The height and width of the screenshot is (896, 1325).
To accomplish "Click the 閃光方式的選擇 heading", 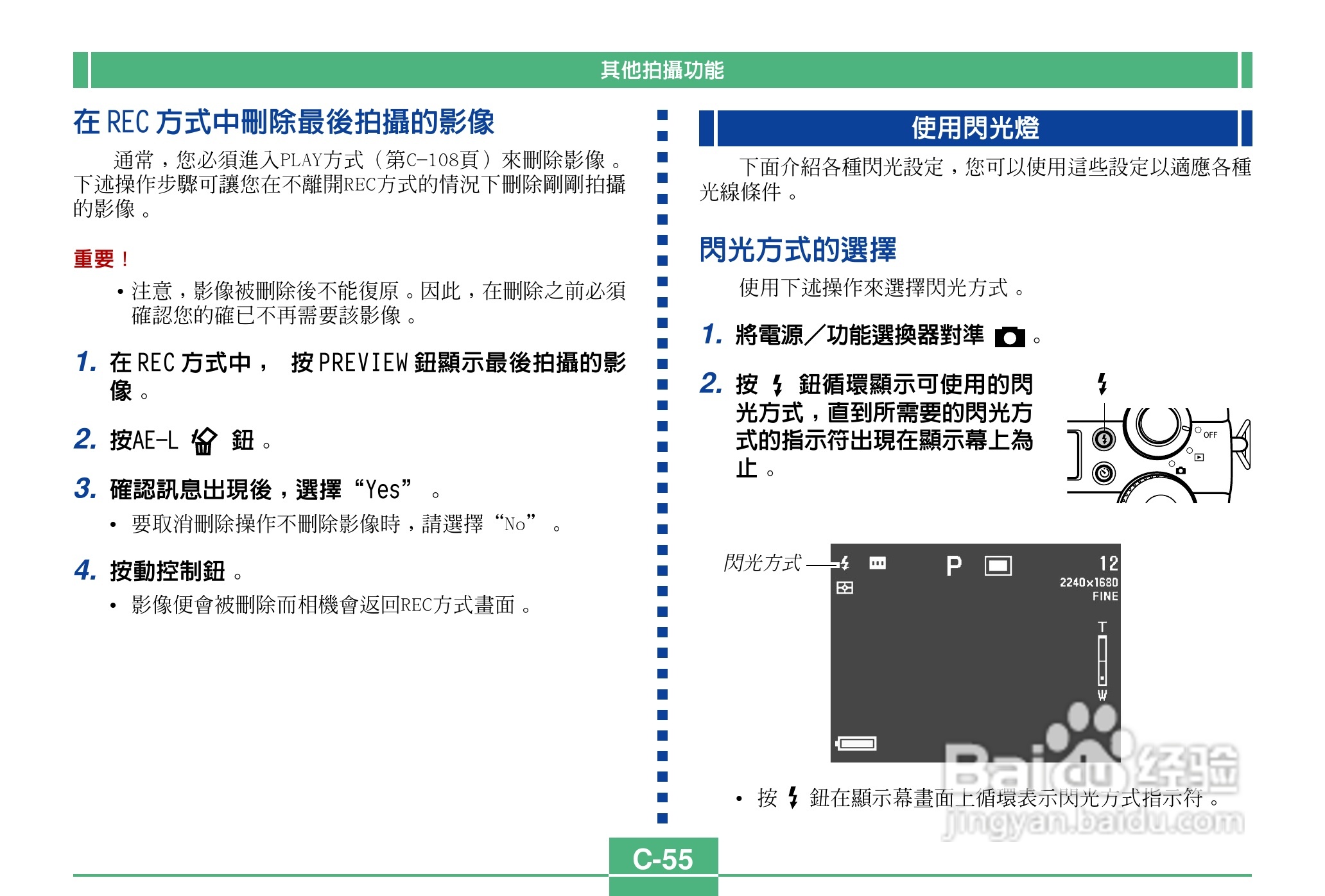I will [797, 250].
